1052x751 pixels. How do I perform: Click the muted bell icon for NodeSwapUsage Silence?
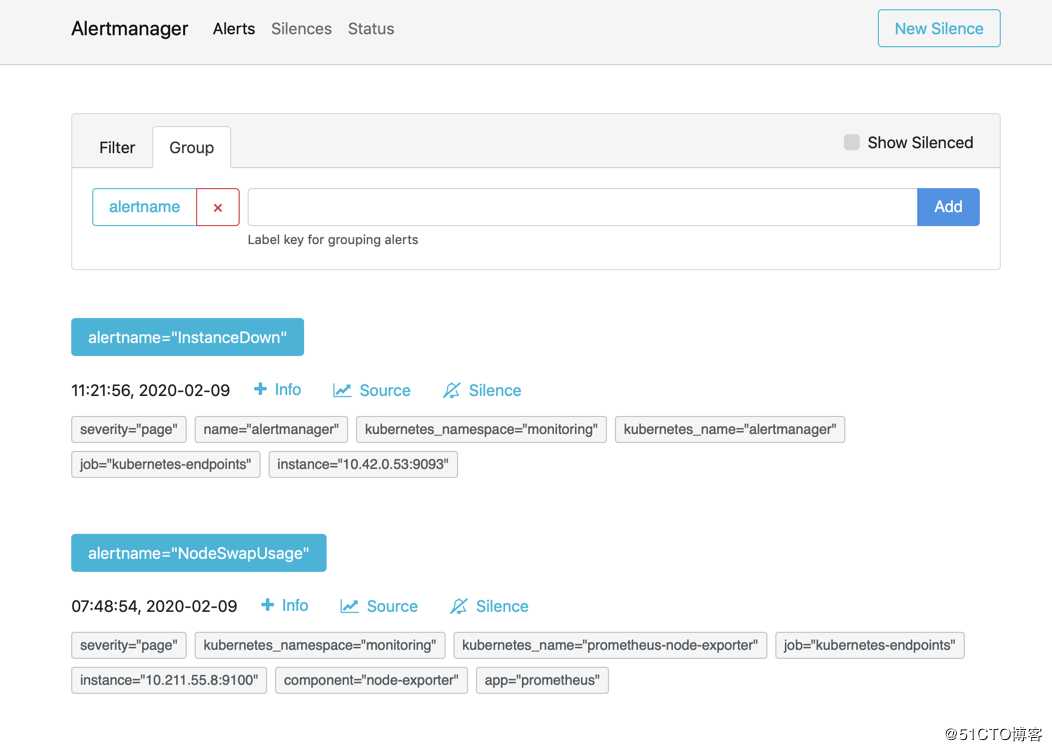click(459, 607)
